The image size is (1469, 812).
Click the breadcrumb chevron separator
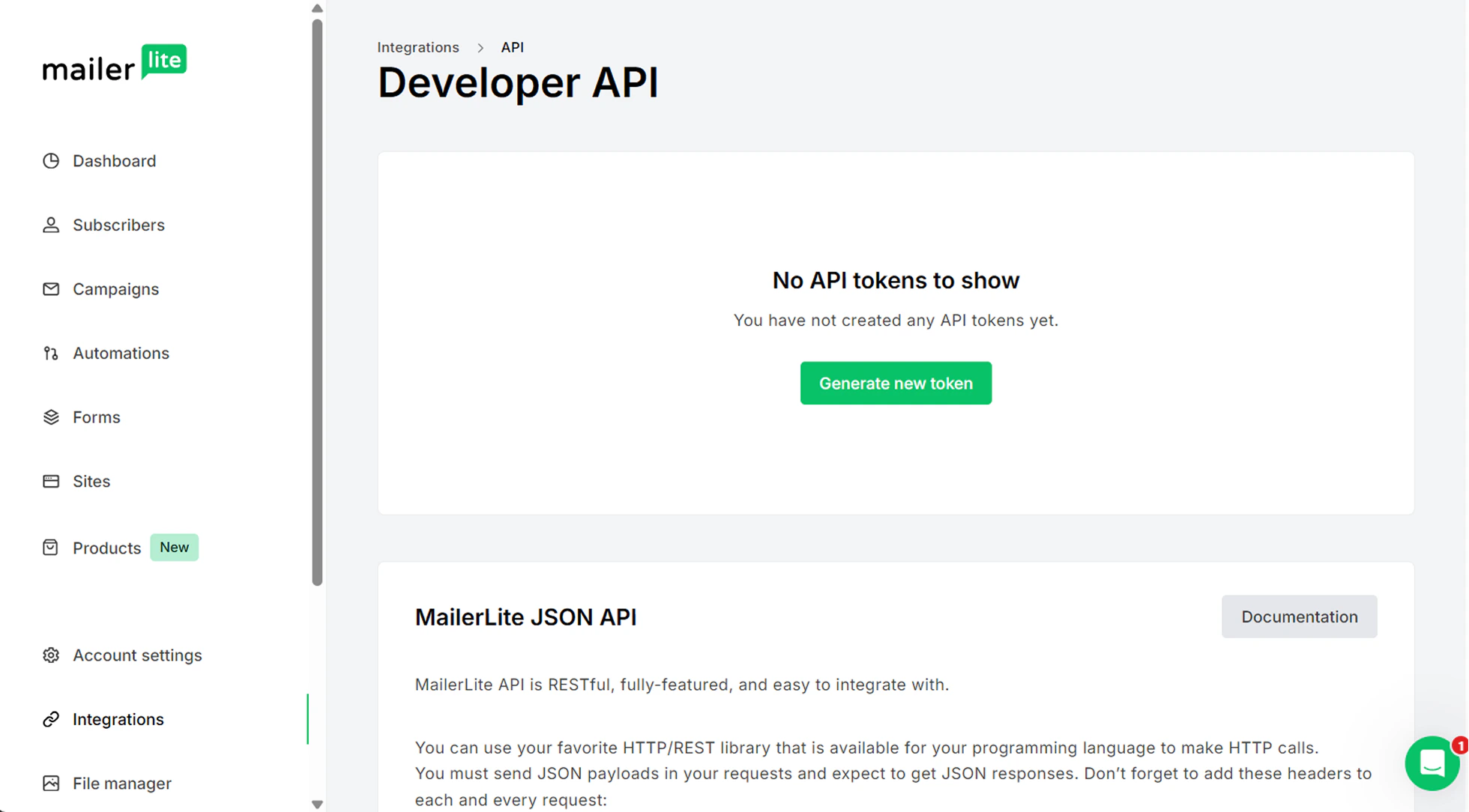[x=480, y=48]
